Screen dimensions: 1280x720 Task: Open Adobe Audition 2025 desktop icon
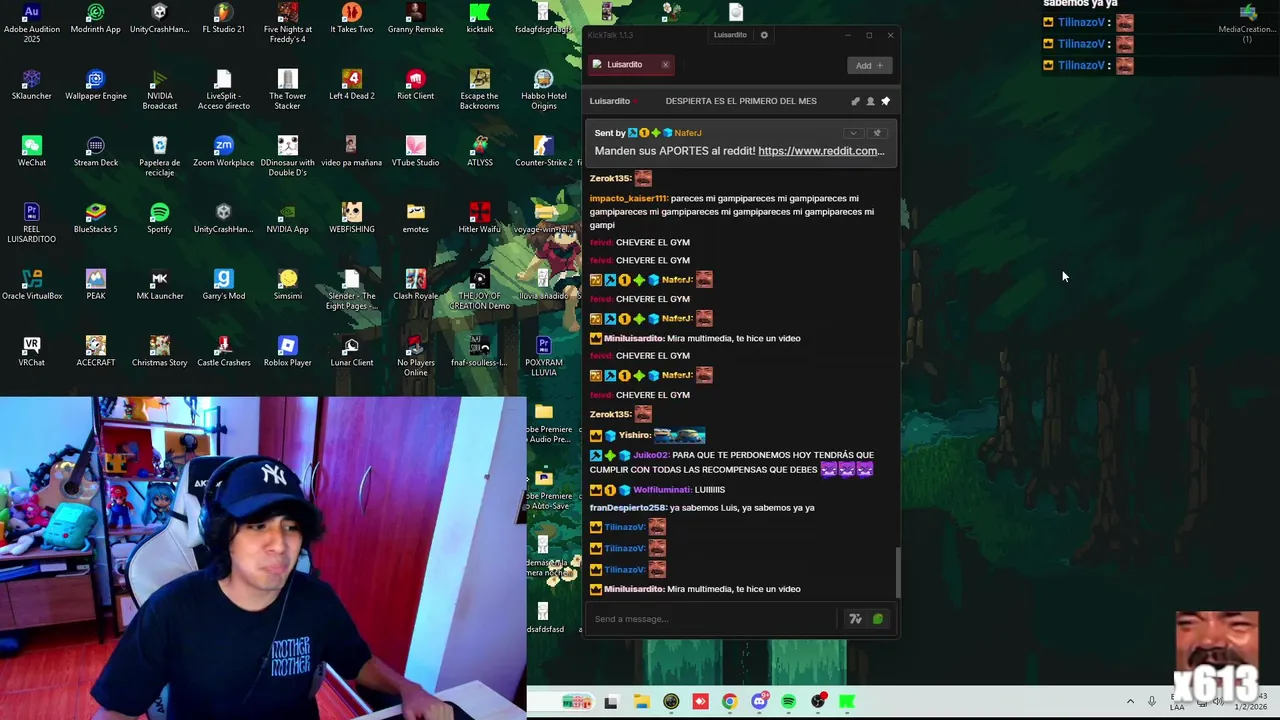tap(31, 22)
